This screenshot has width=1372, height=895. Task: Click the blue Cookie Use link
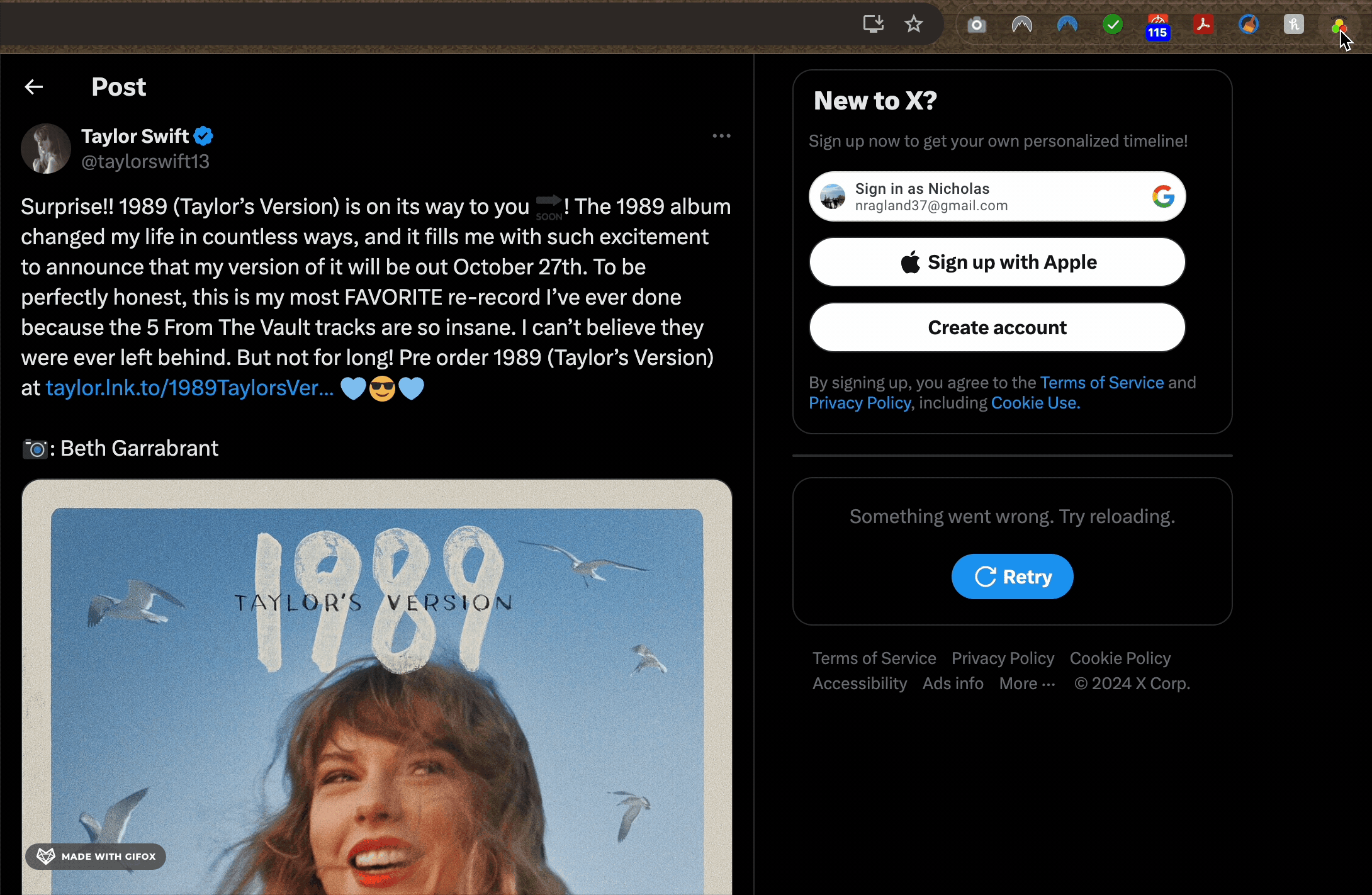[x=1035, y=403]
